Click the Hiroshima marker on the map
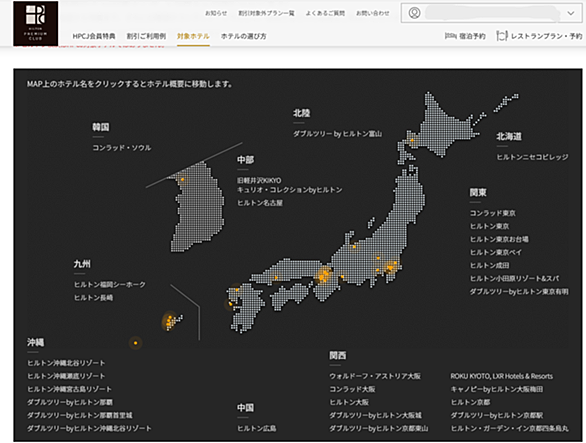The width and height of the screenshot is (586, 443). [276, 278]
